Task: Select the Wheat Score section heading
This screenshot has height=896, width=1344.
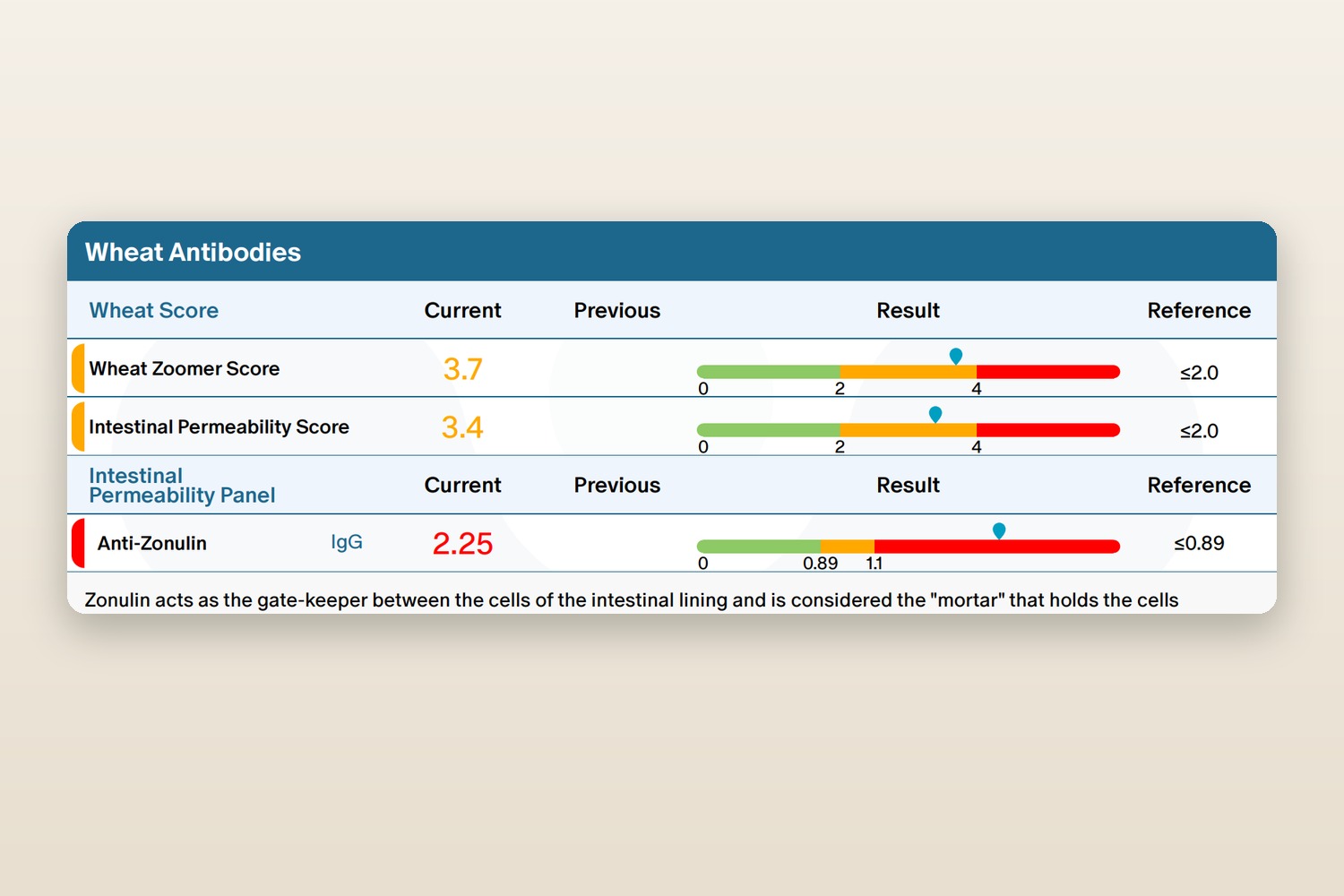Action: click(x=153, y=310)
